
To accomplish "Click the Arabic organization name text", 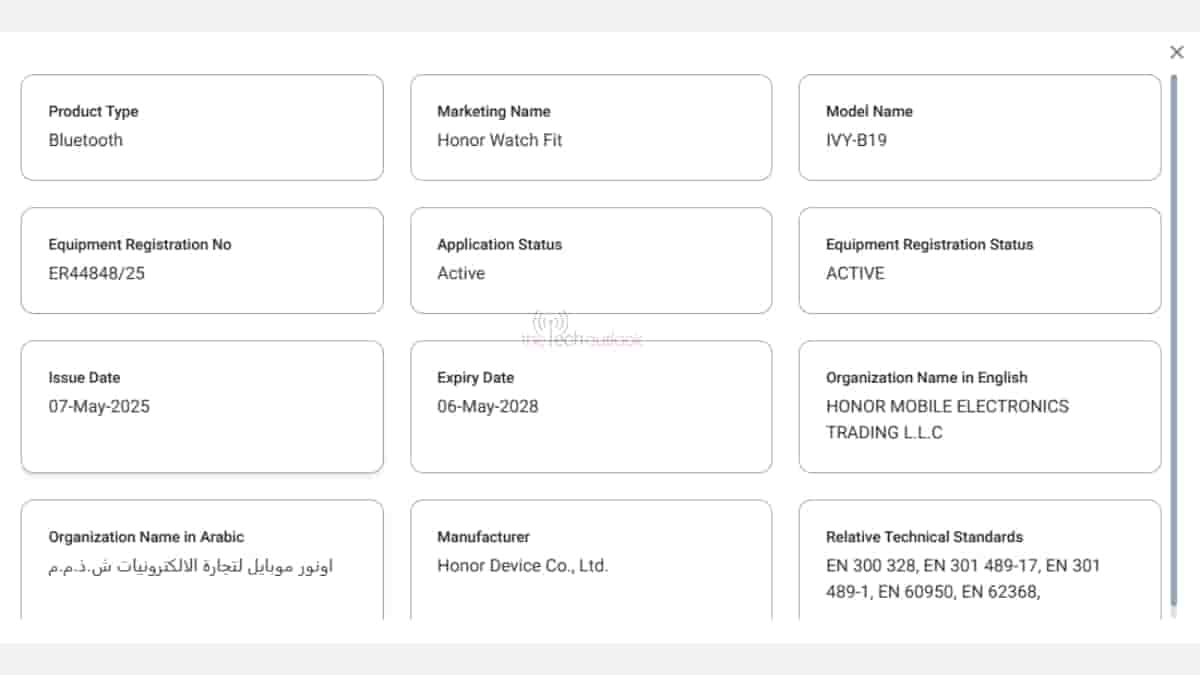I will click(x=191, y=566).
